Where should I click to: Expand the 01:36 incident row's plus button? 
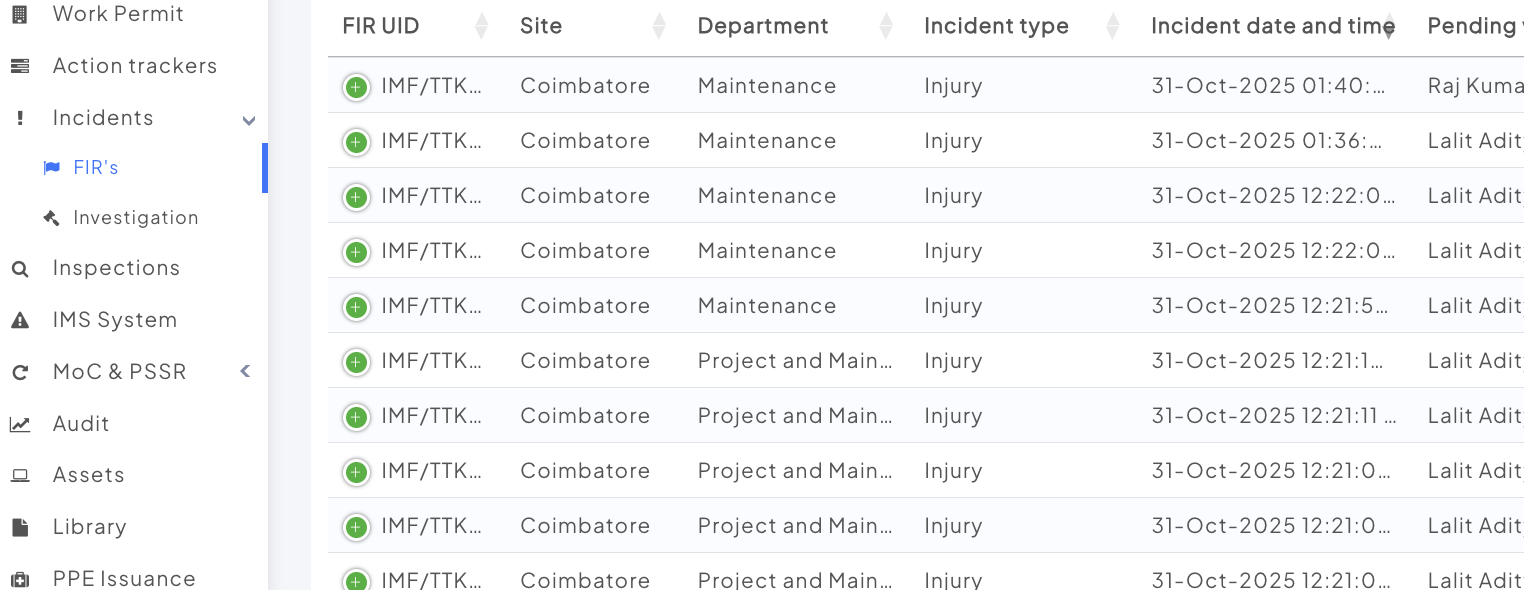[356, 142]
